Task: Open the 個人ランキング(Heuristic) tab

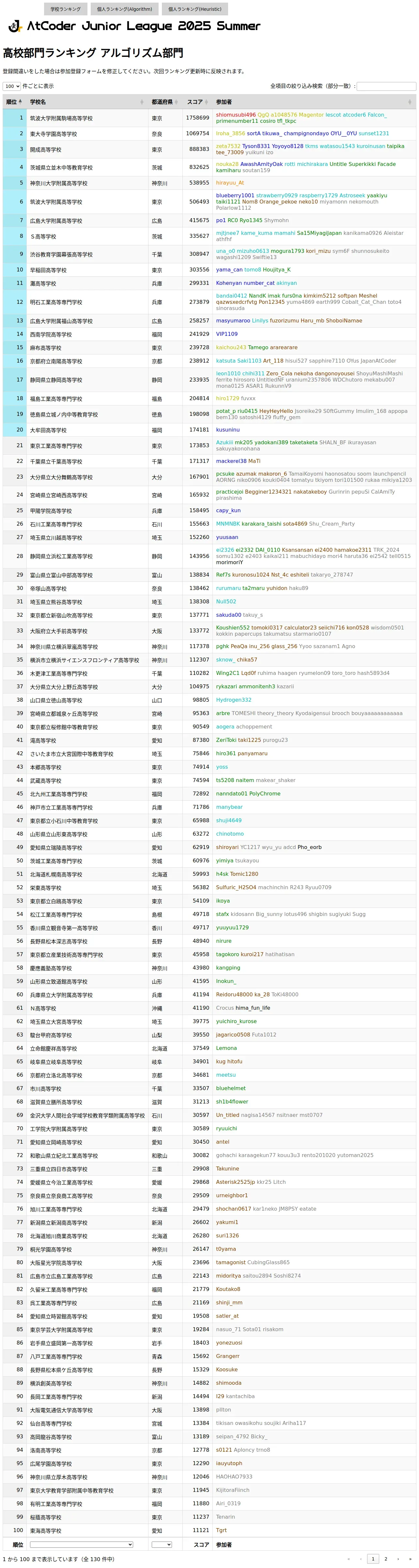Action: 194,9
